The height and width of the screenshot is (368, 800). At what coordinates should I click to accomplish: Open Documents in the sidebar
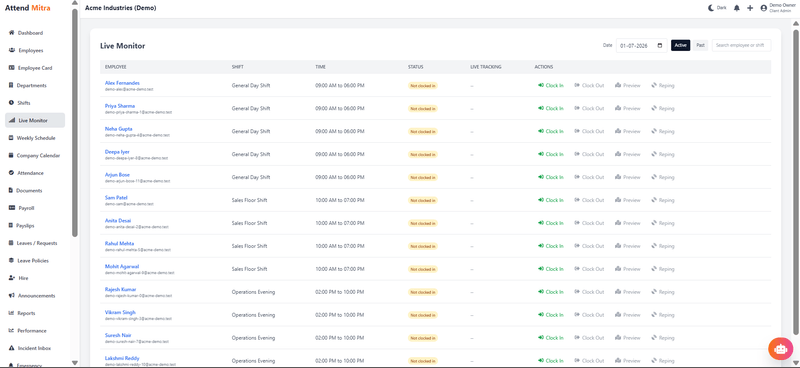[25, 190]
